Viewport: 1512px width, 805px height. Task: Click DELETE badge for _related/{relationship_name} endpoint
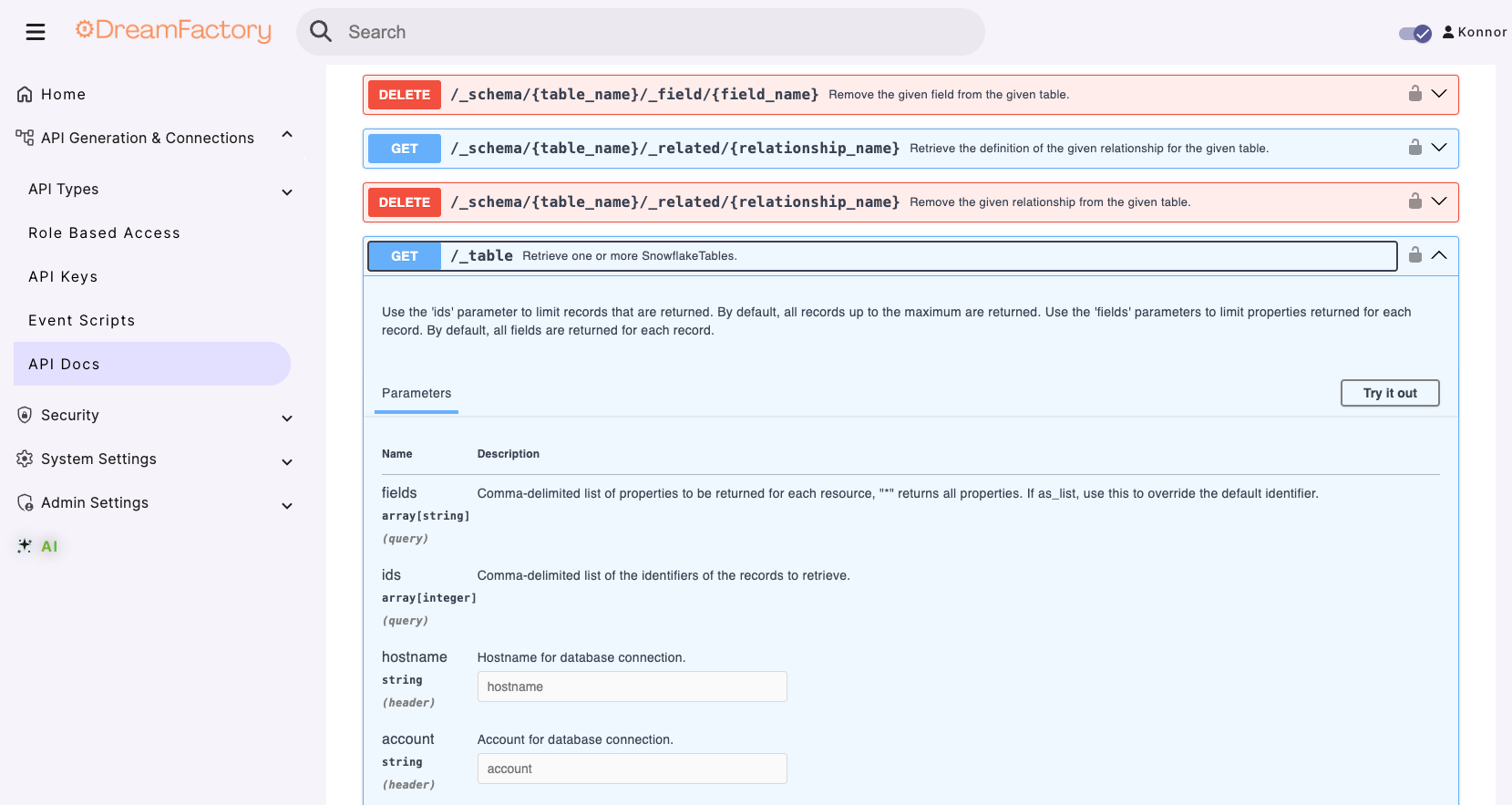pos(405,202)
